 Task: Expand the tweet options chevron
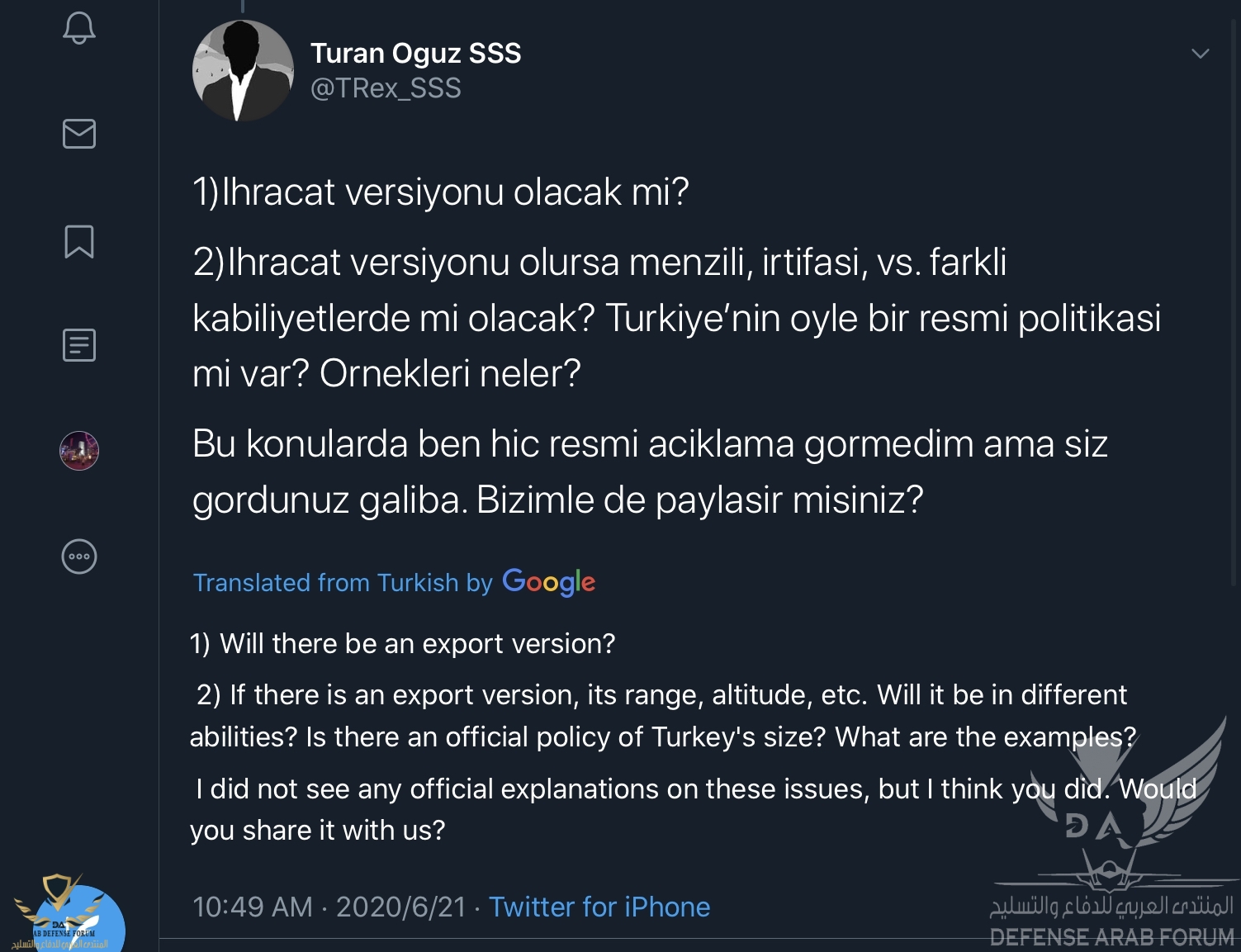tap(1200, 54)
